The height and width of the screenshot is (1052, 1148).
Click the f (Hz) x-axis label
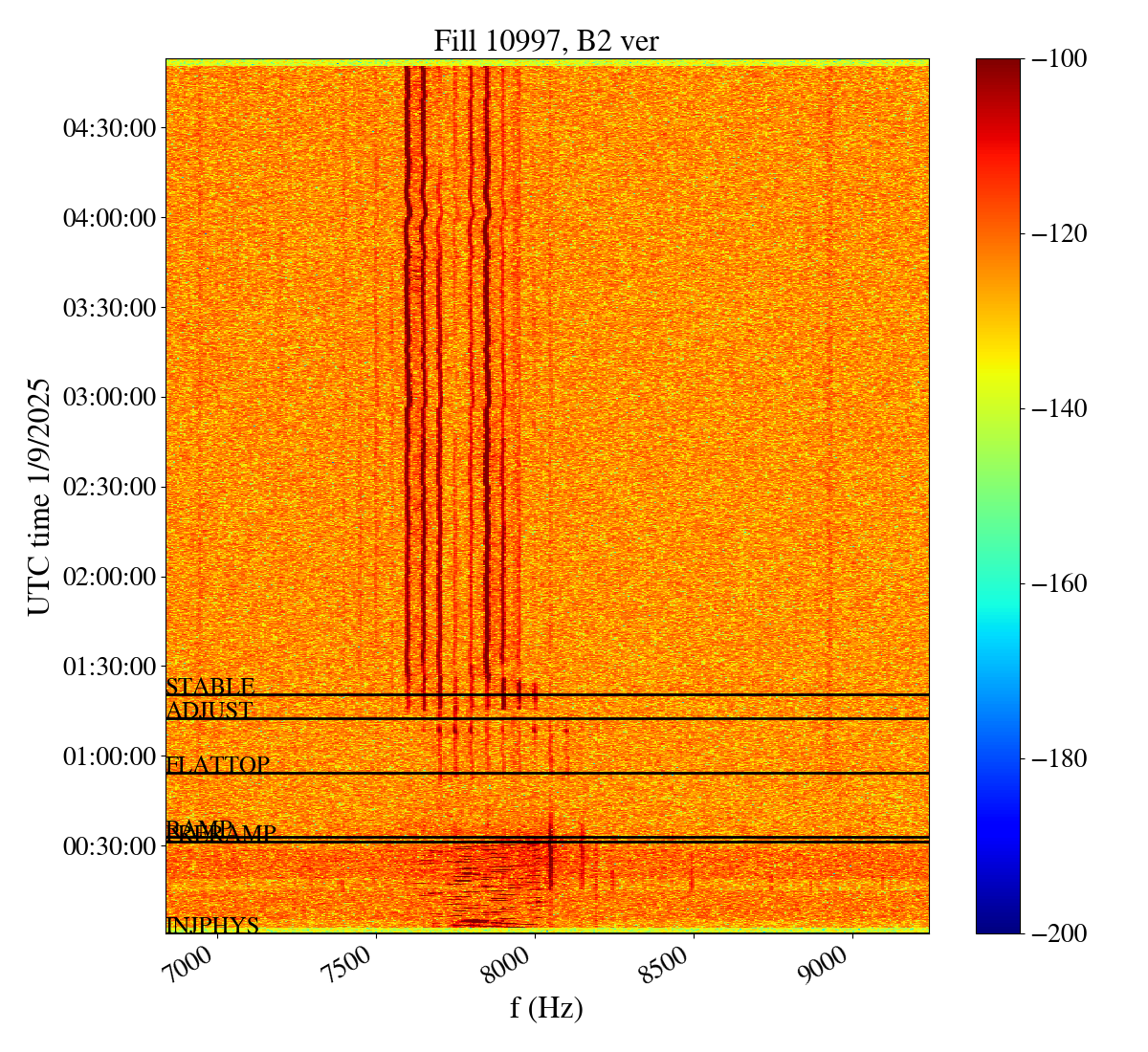click(546, 1008)
